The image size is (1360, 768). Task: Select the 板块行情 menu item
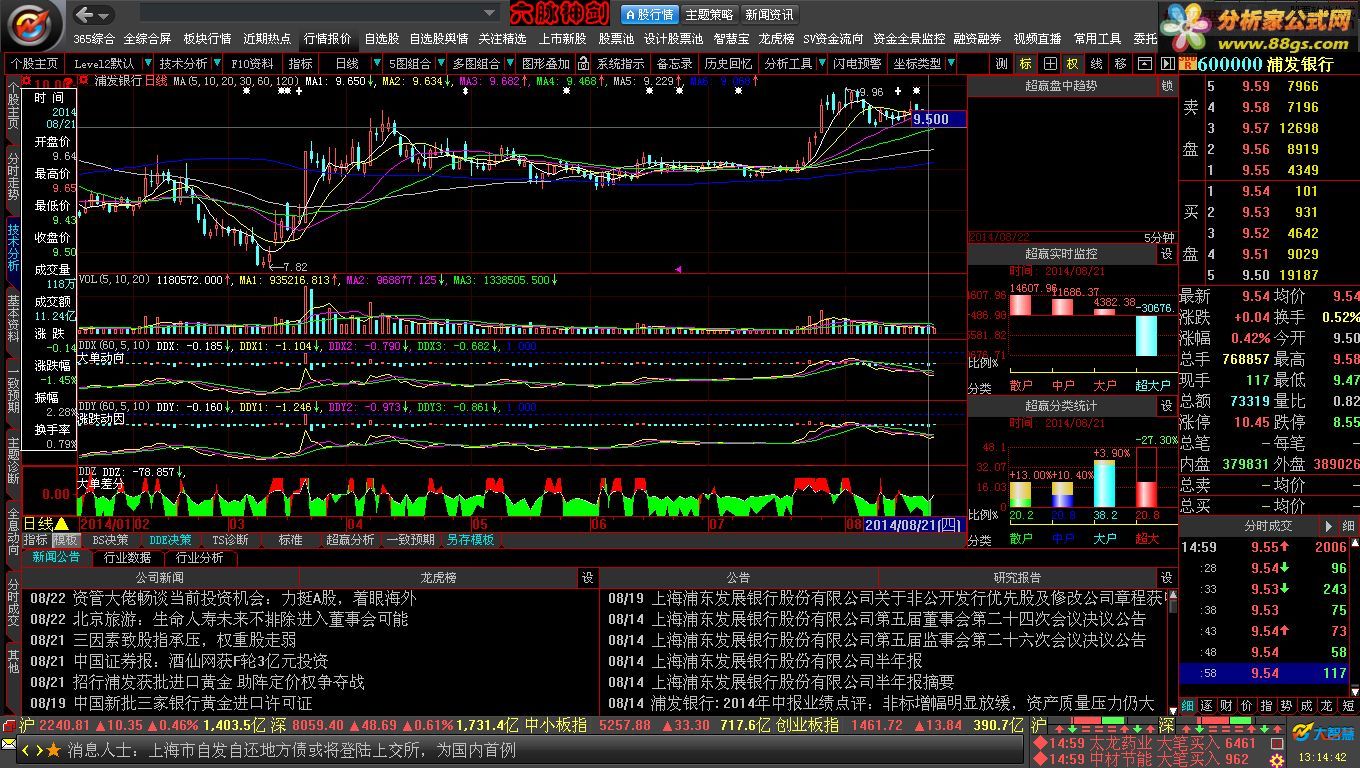[x=207, y=38]
